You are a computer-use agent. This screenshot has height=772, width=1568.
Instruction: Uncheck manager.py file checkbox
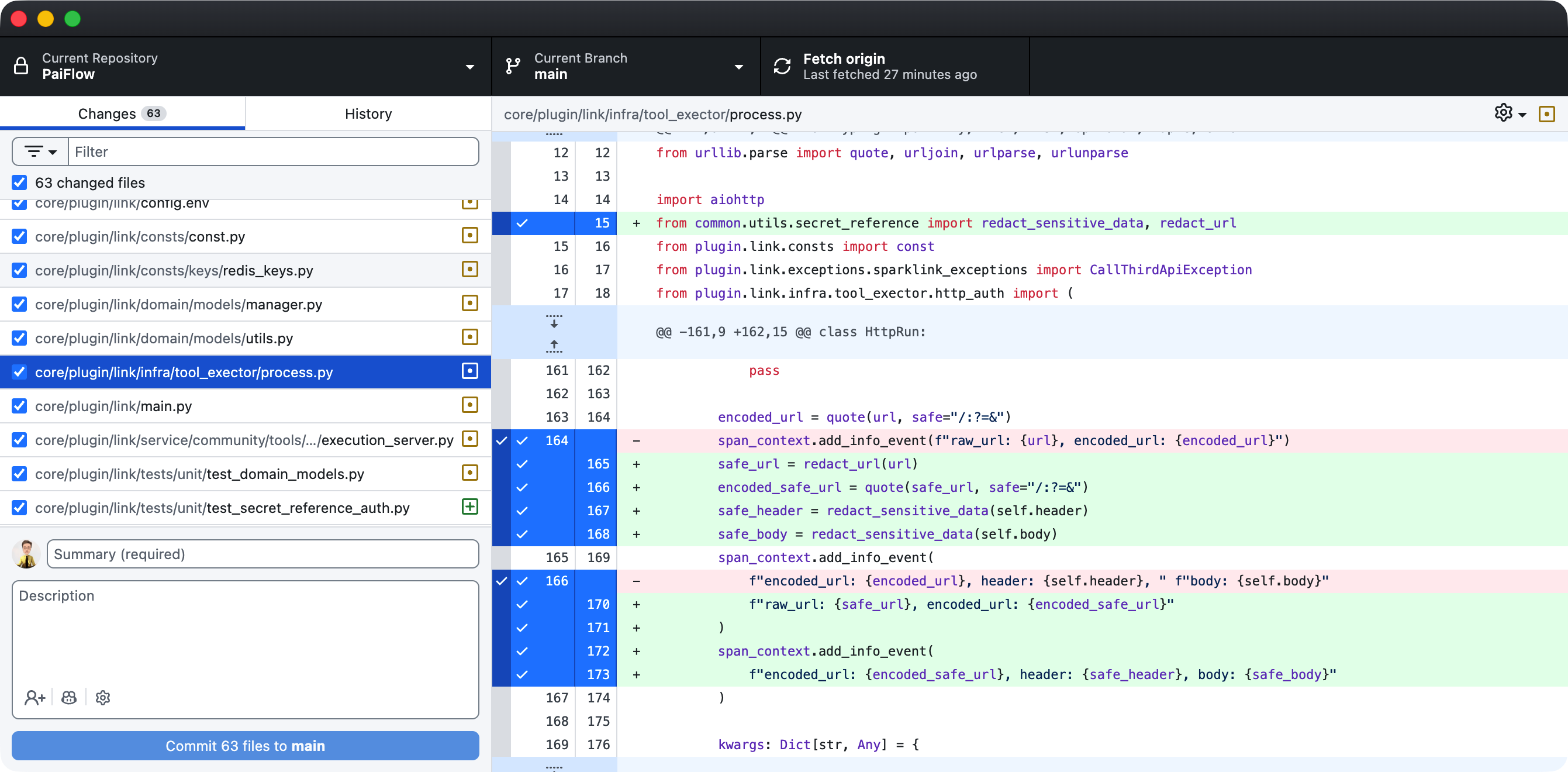click(19, 304)
